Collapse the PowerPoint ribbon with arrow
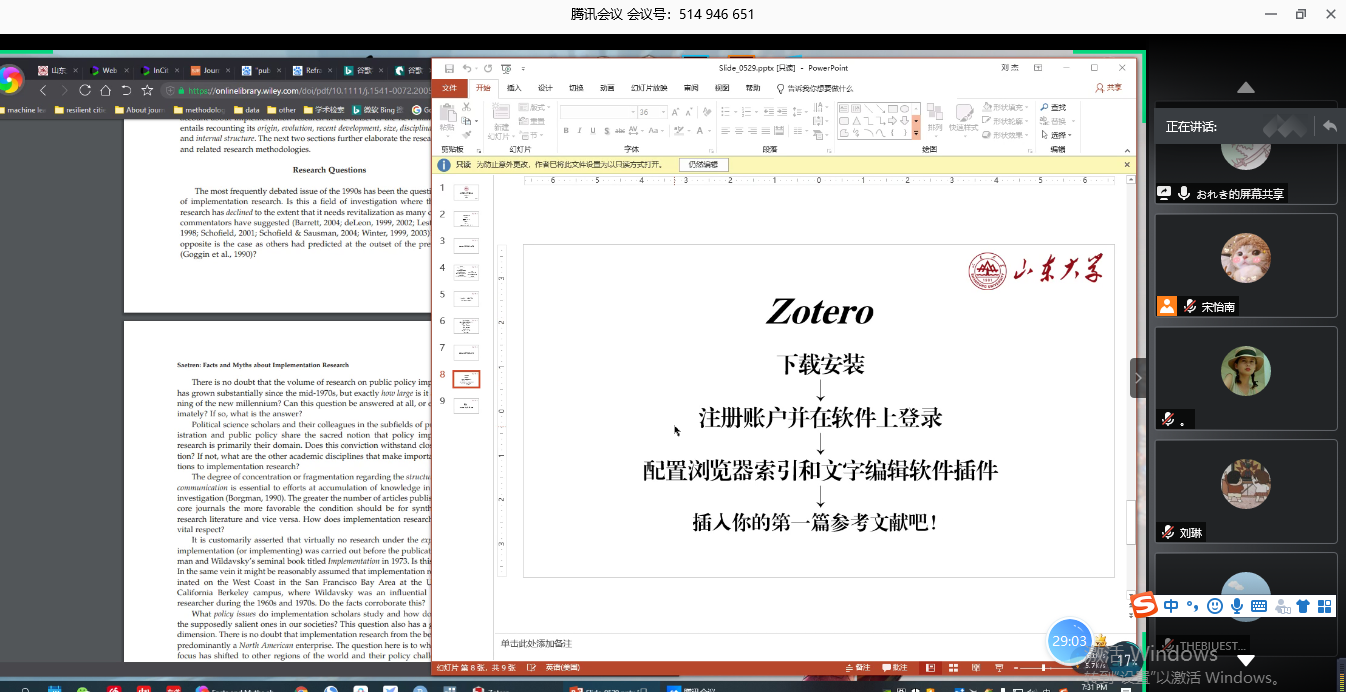 click(1127, 149)
